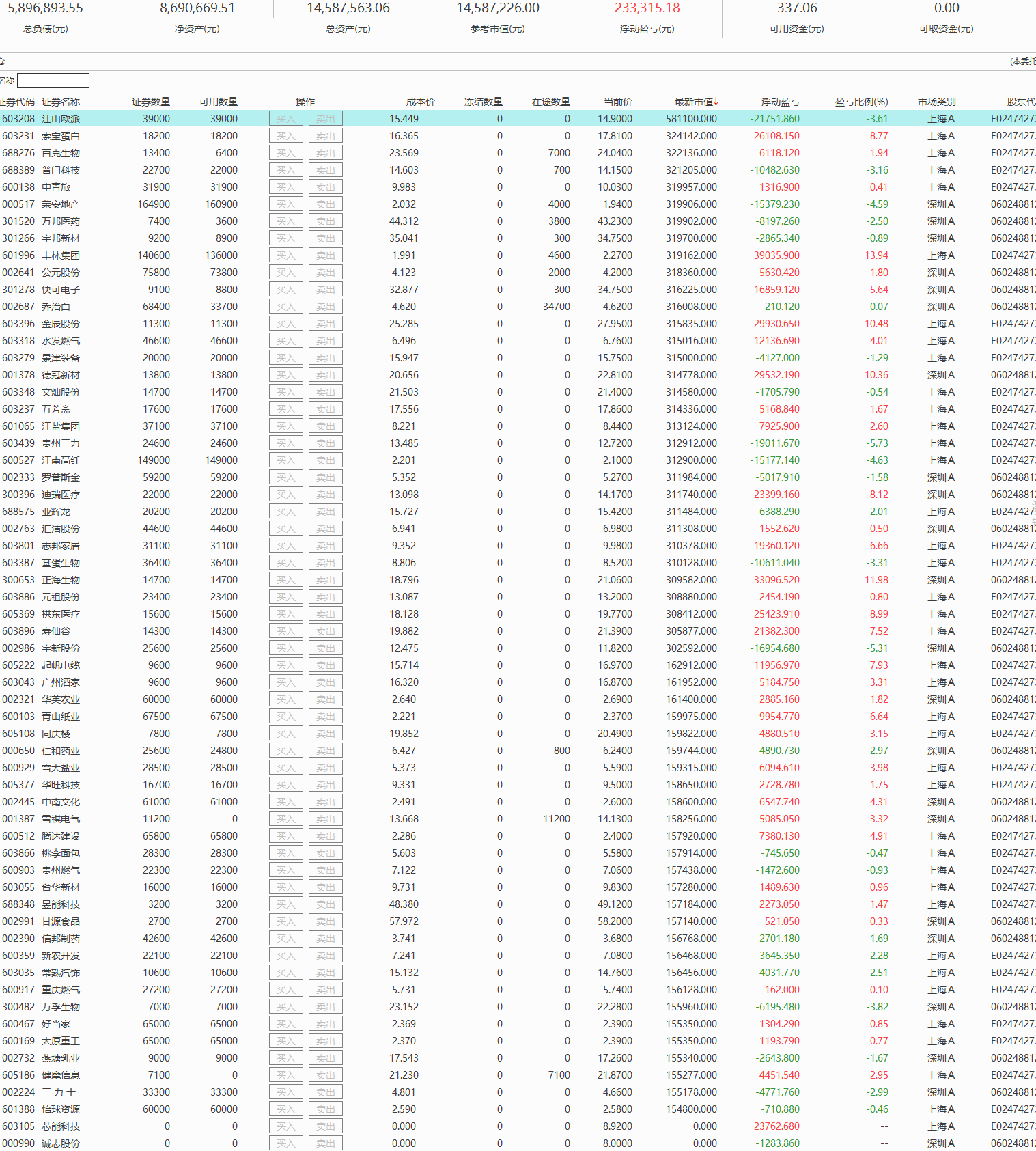Click the 卖出 button for 雪天盐业

(326, 768)
